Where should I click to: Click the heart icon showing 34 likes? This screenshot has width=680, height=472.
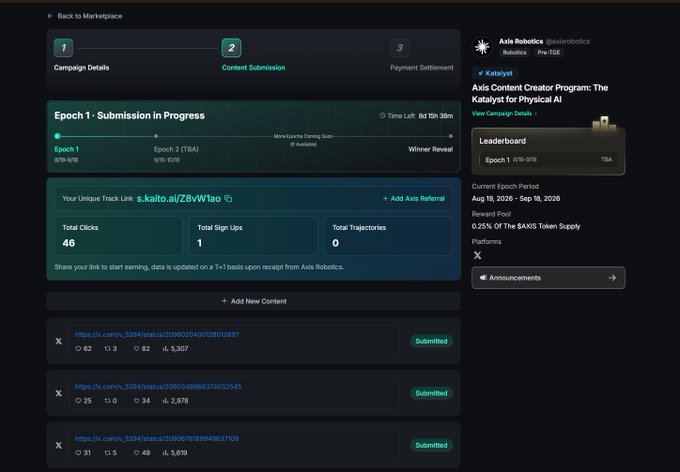click(136, 401)
